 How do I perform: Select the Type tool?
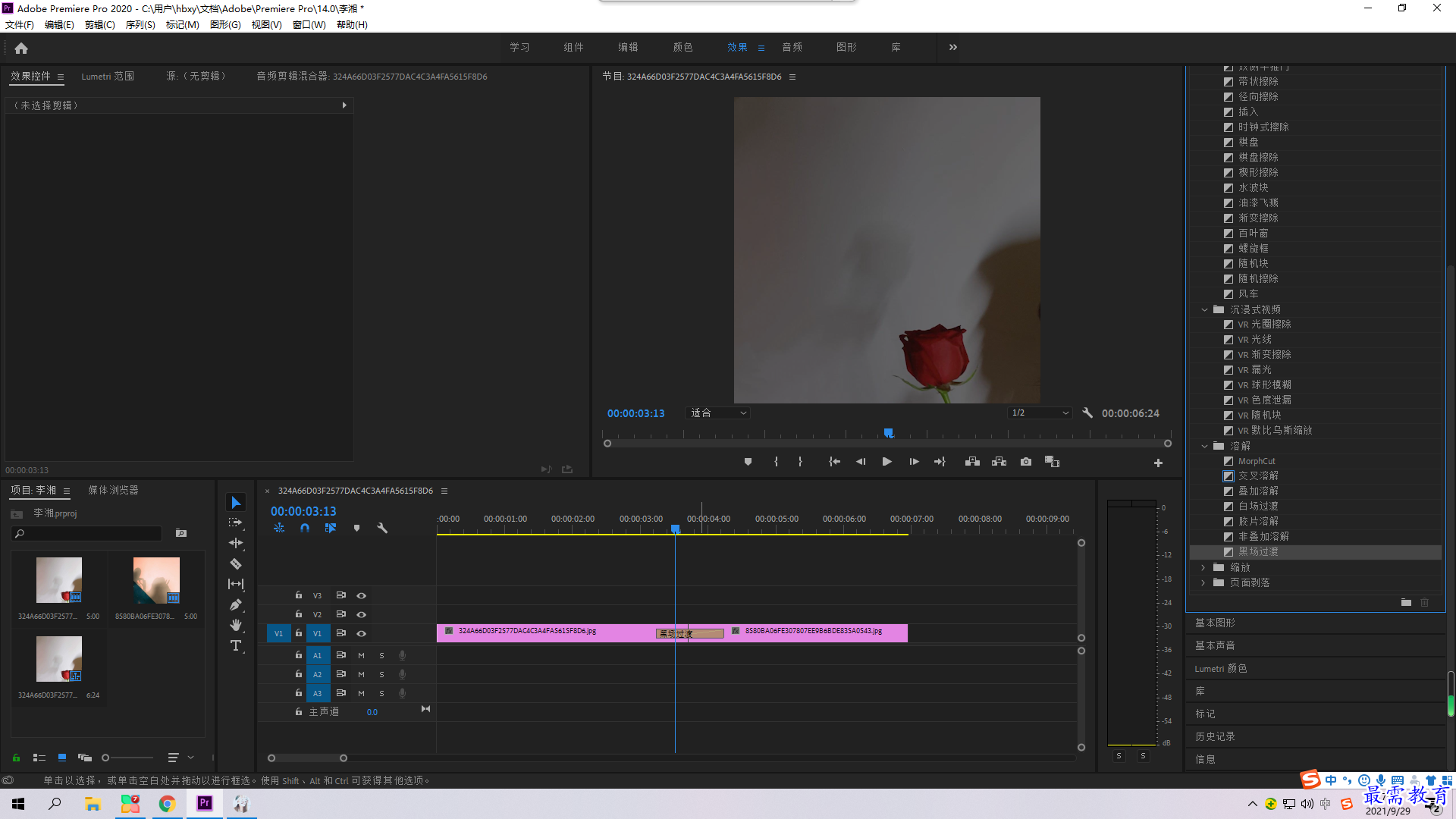pos(236,645)
